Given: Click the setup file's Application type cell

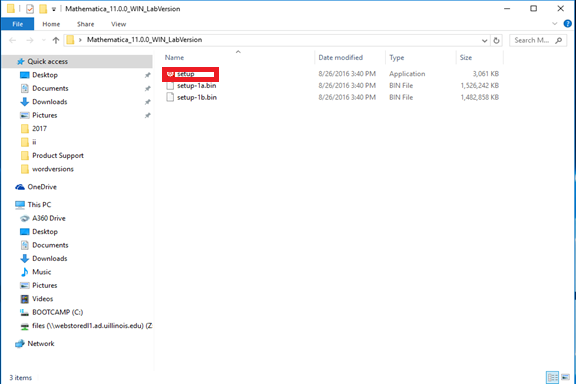Looking at the screenshot, I should tap(407, 74).
